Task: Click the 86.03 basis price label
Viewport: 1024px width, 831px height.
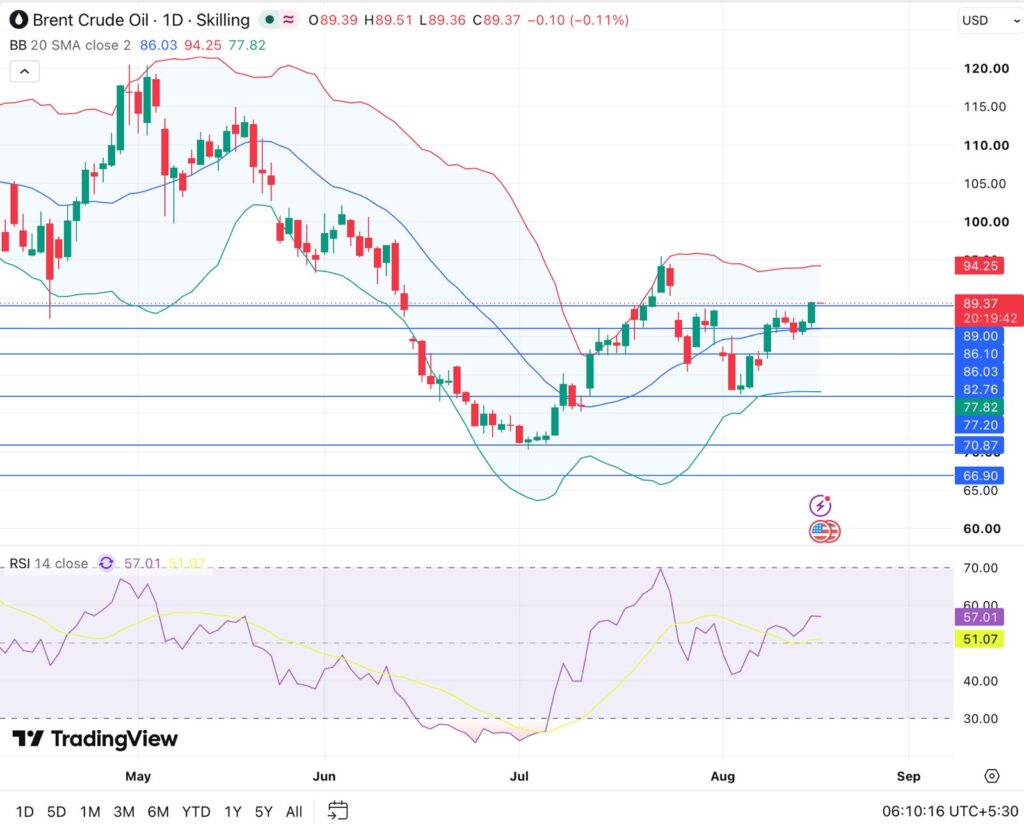Action: pyautogui.click(x=980, y=371)
